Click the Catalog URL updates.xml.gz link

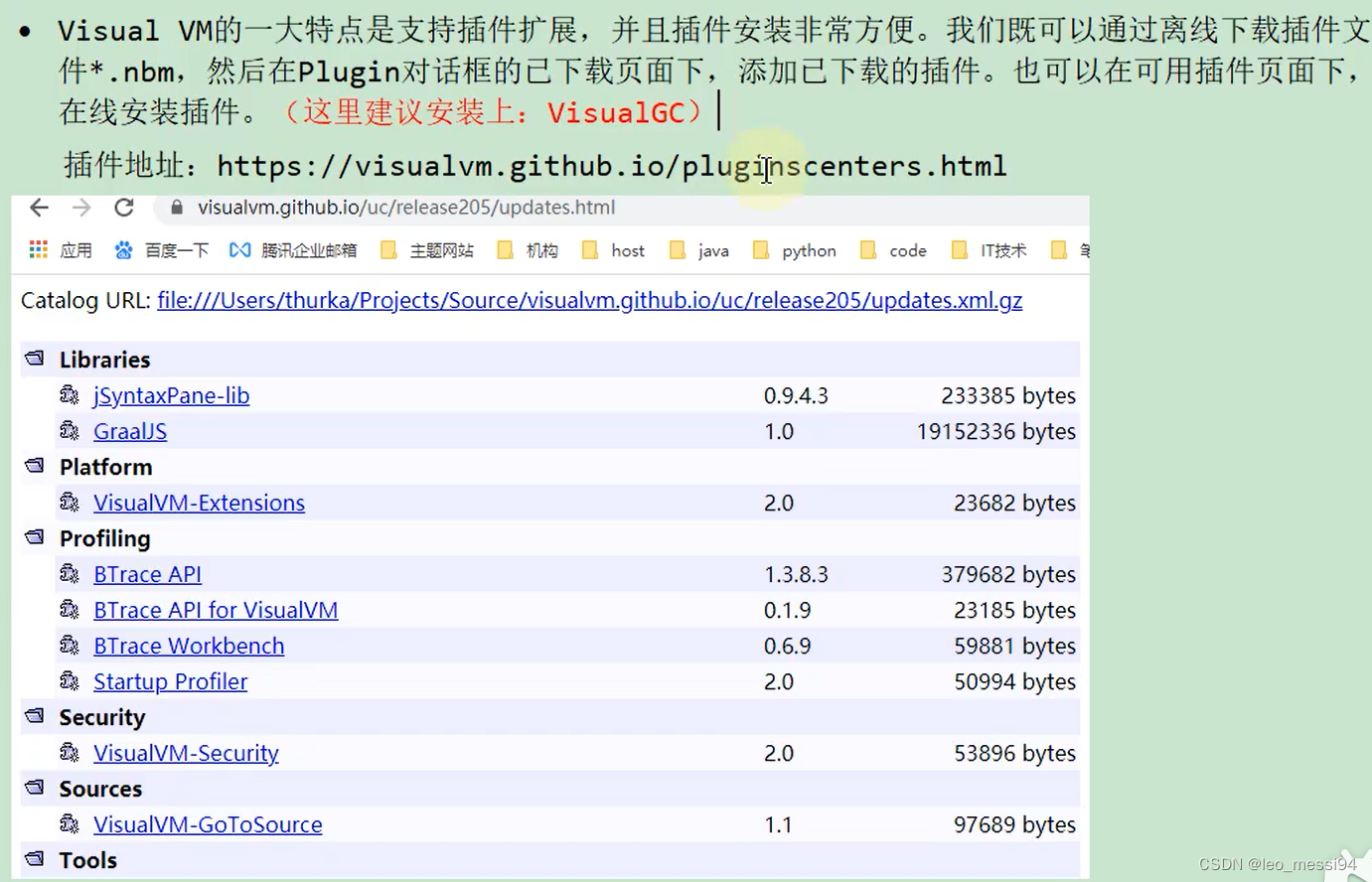590,300
